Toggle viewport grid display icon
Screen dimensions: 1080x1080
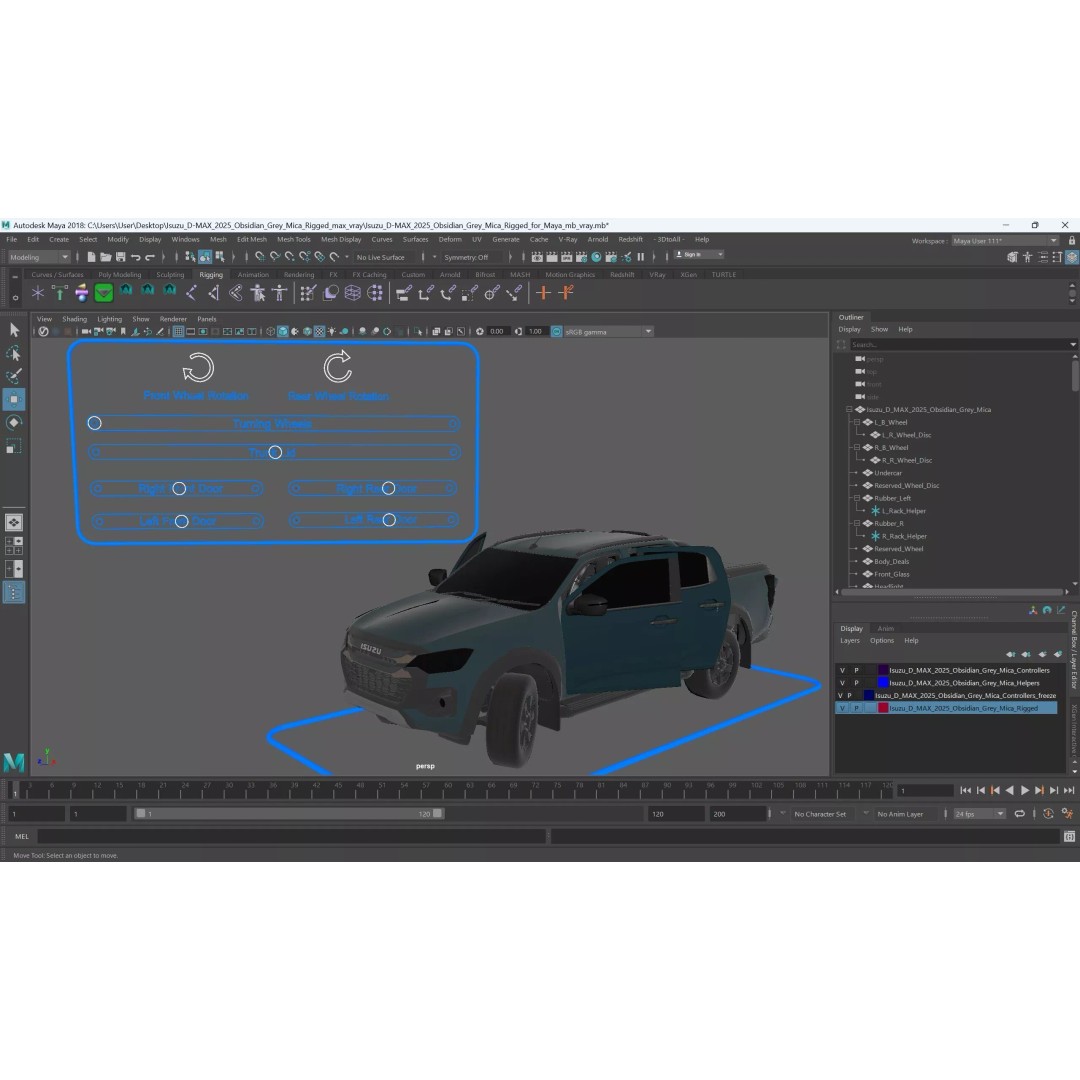(x=178, y=331)
